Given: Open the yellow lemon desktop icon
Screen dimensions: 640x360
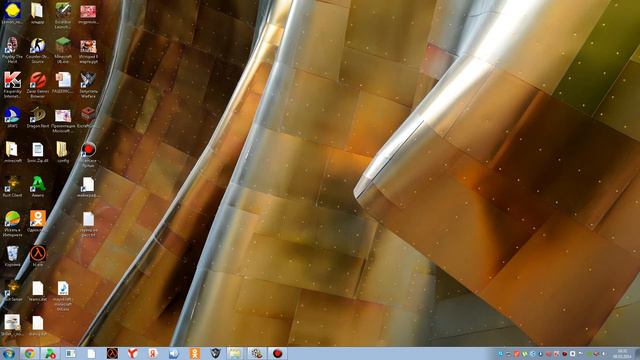Looking at the screenshot, I should pos(12,11).
